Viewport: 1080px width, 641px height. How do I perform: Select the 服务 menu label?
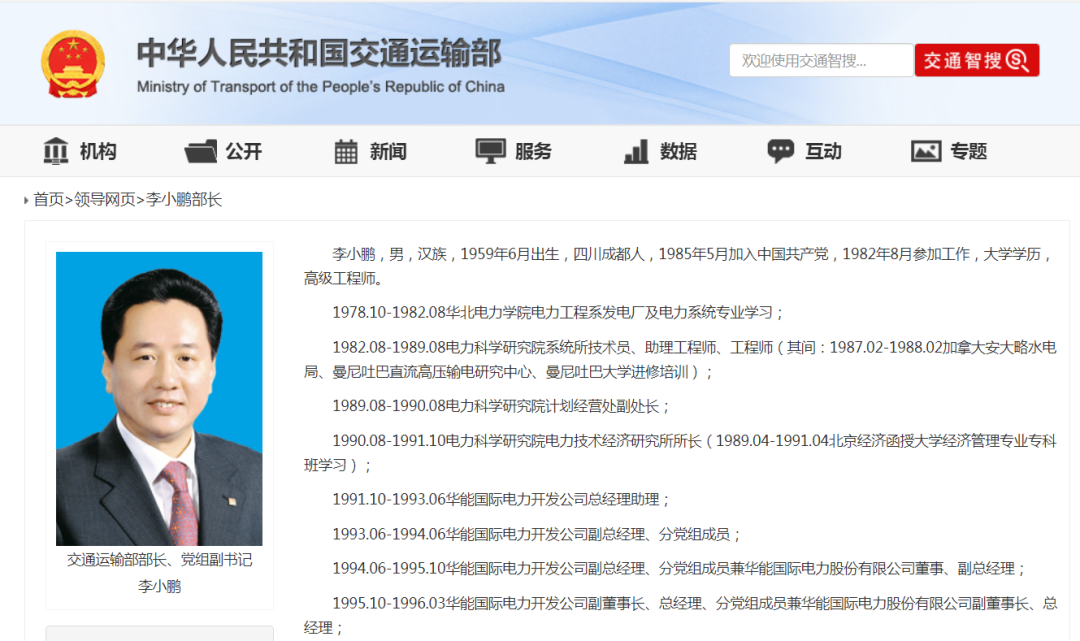[x=533, y=151]
